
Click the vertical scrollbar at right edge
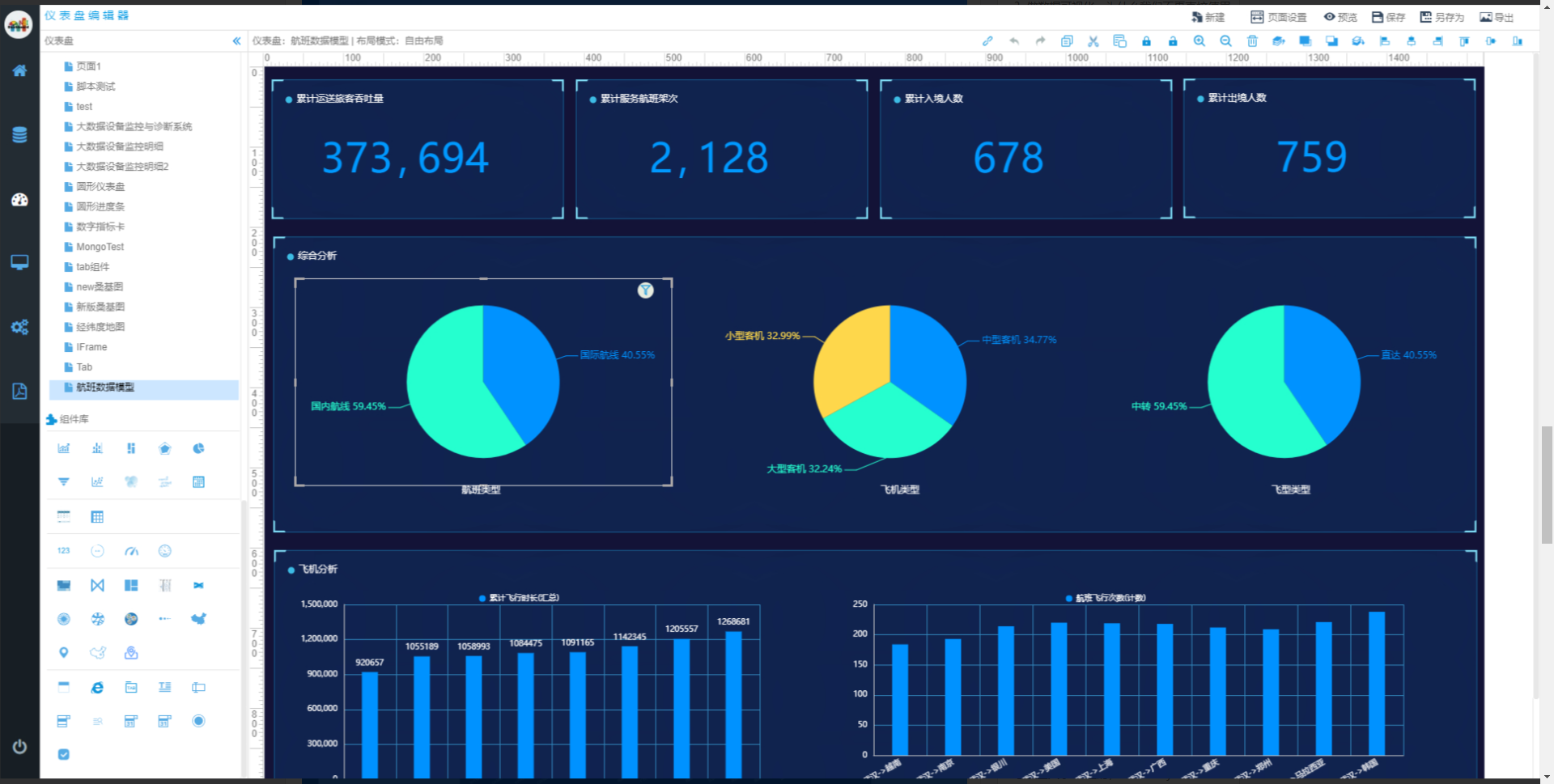coord(1547,485)
